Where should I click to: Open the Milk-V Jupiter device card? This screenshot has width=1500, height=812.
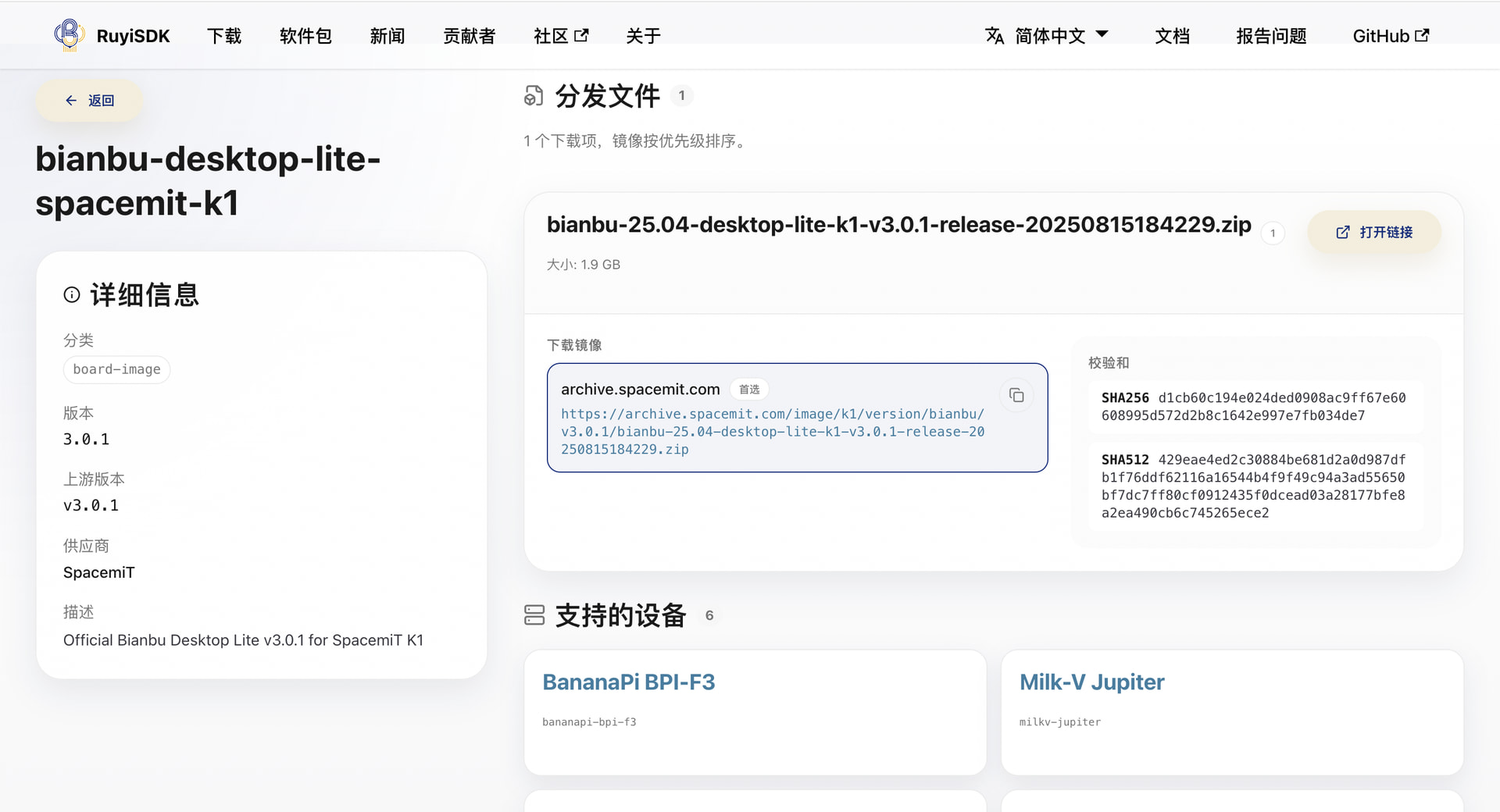[1232, 713]
